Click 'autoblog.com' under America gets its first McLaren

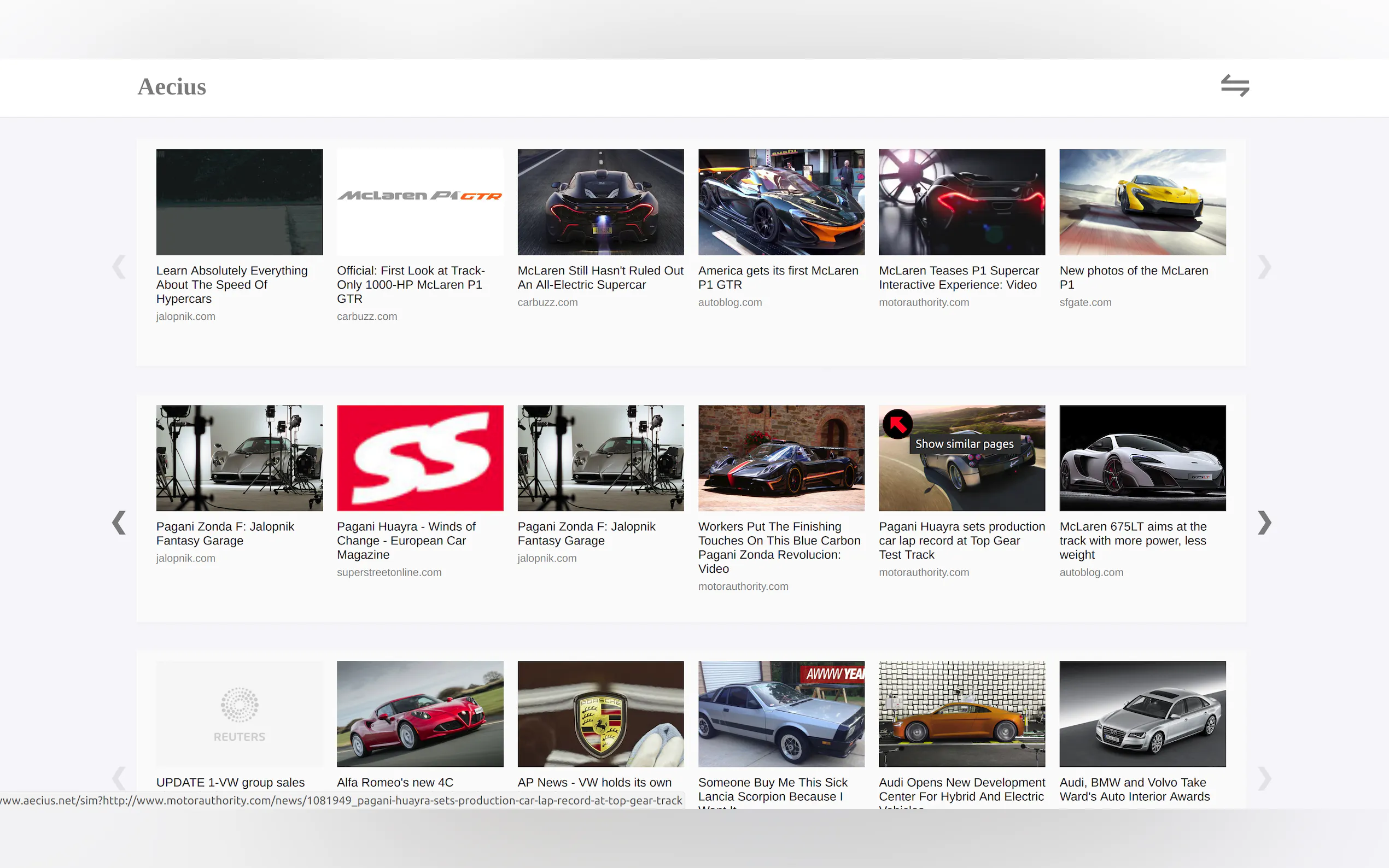(730, 302)
